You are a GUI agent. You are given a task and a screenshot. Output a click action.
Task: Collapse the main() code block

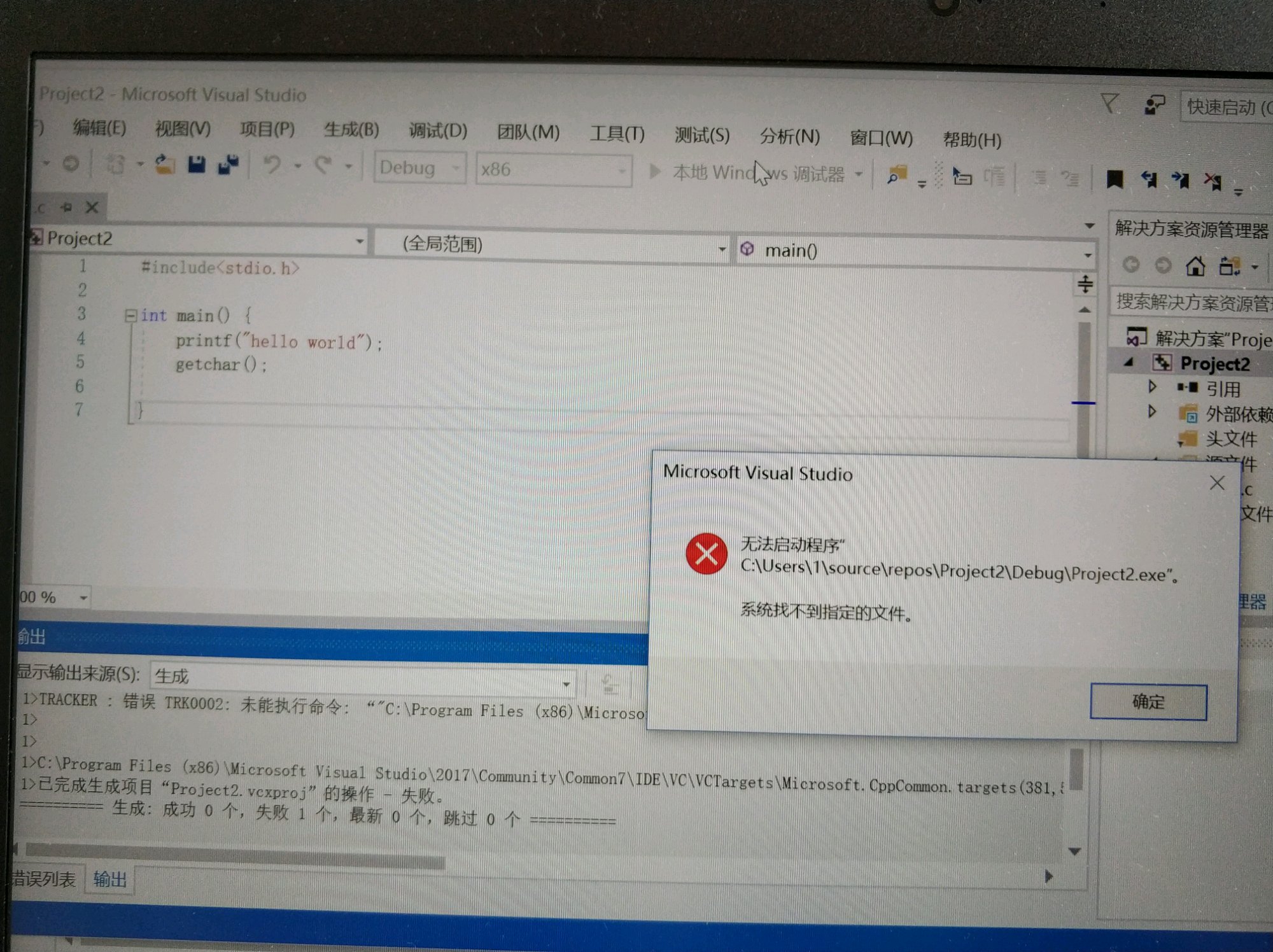130,316
